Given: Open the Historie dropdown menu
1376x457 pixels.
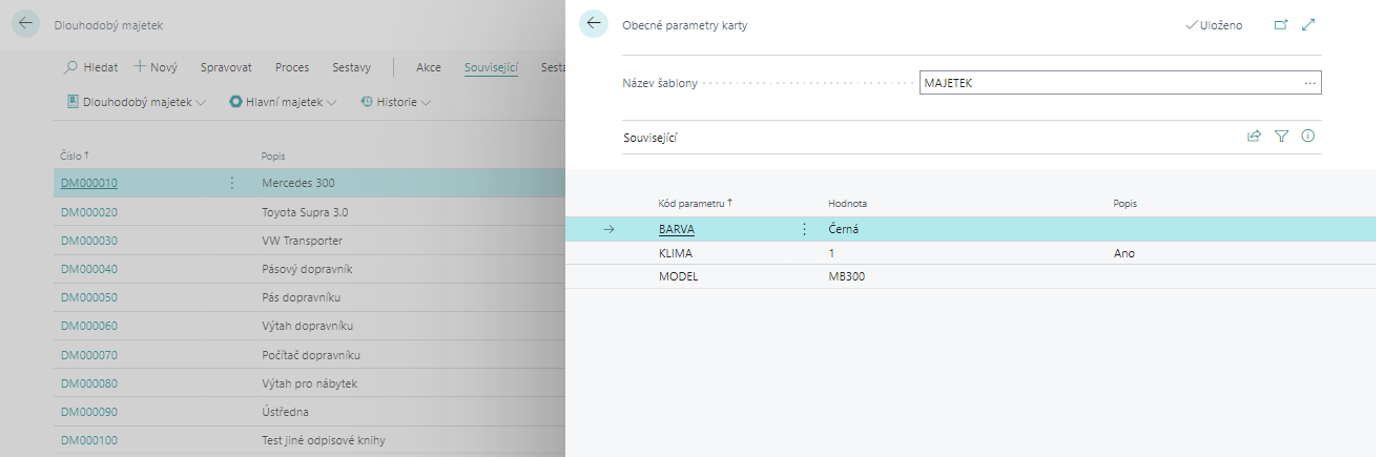Looking at the screenshot, I should click(x=396, y=102).
